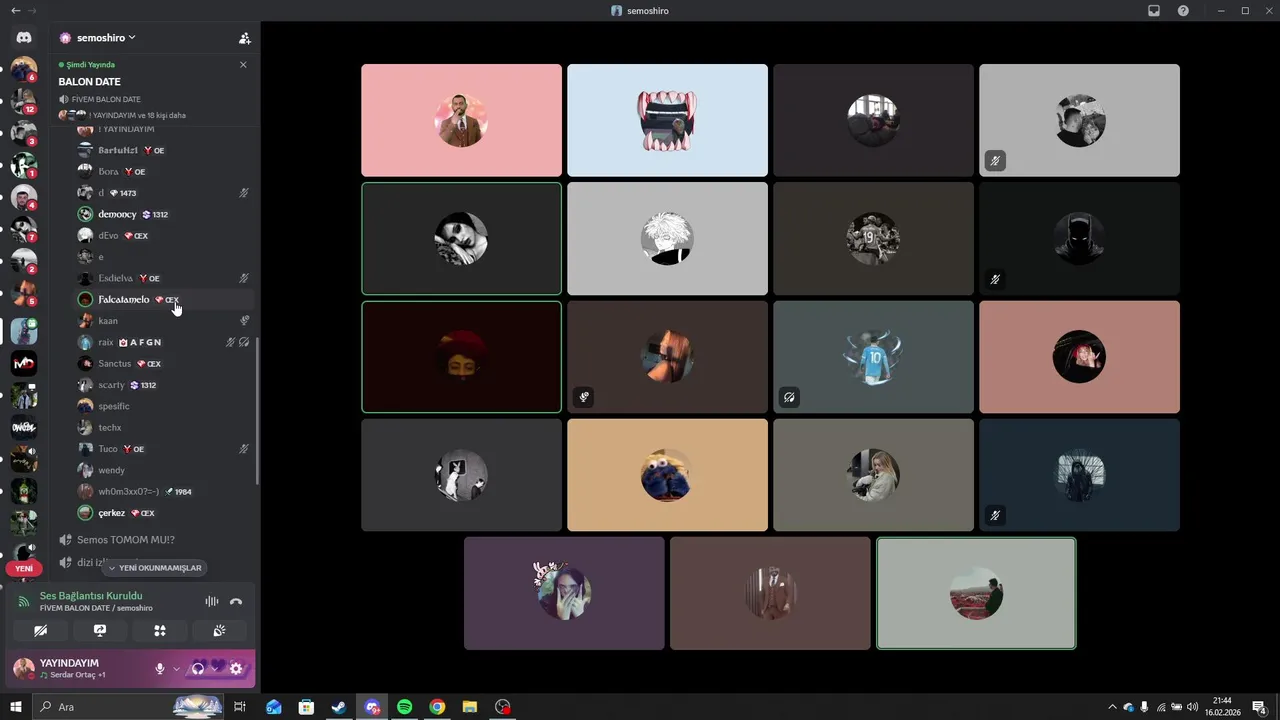Screen dimensions: 1280x720
Task: Select user Falcatamelo in voice list
Action: [165, 299]
